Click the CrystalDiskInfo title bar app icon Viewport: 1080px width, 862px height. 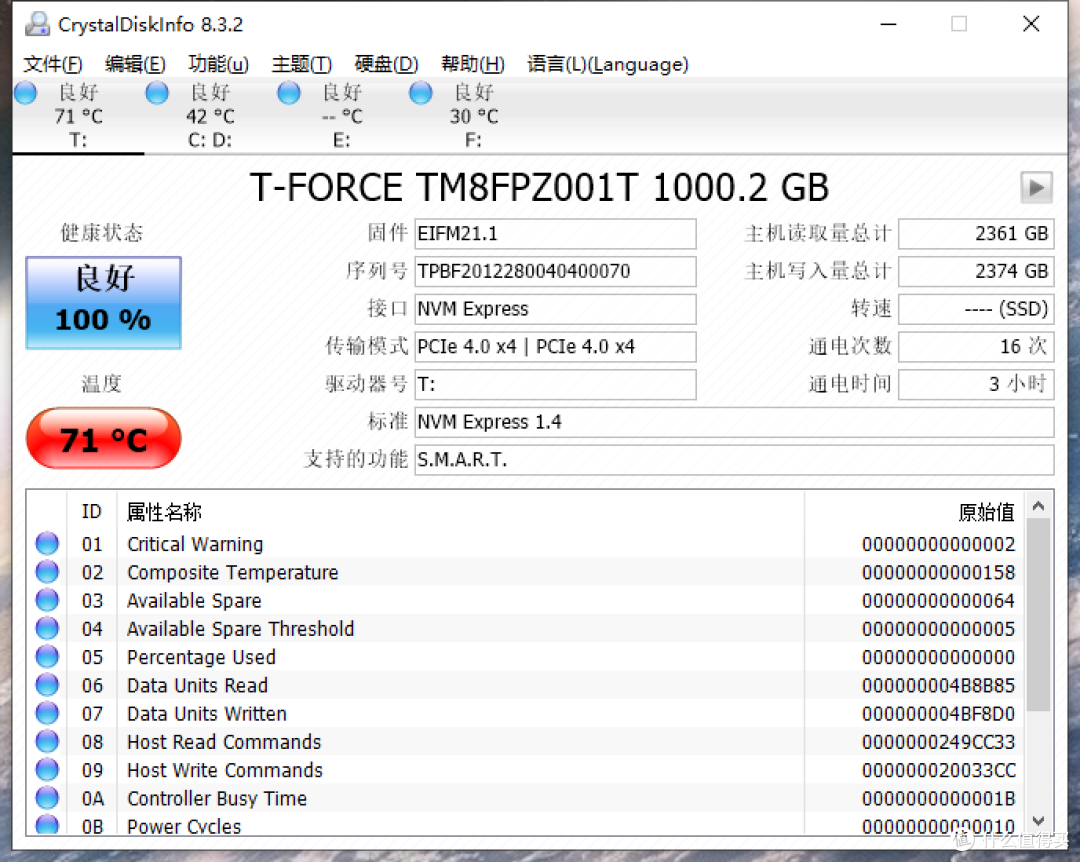(x=37, y=24)
